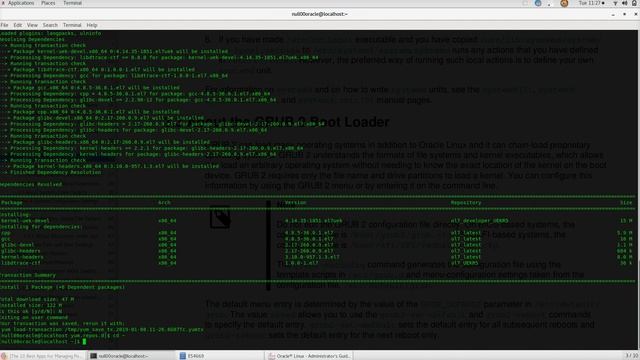Click 'ol7_developer_UEKR5' repository entry

[x=479, y=221]
